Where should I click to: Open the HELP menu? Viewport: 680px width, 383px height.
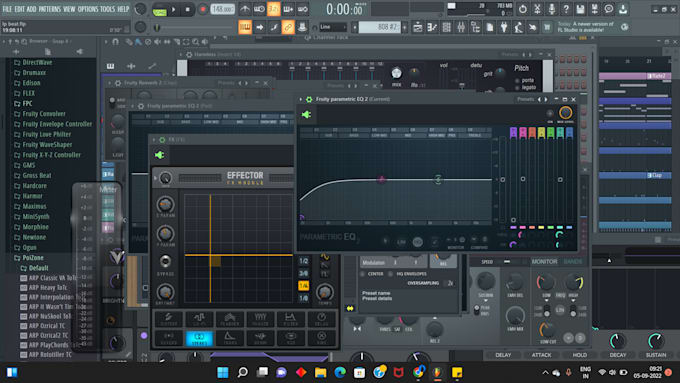click(x=123, y=9)
